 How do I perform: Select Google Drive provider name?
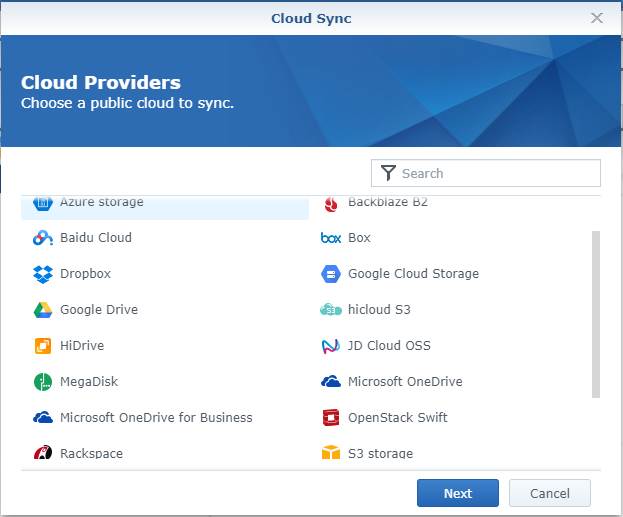pyautogui.click(x=99, y=310)
